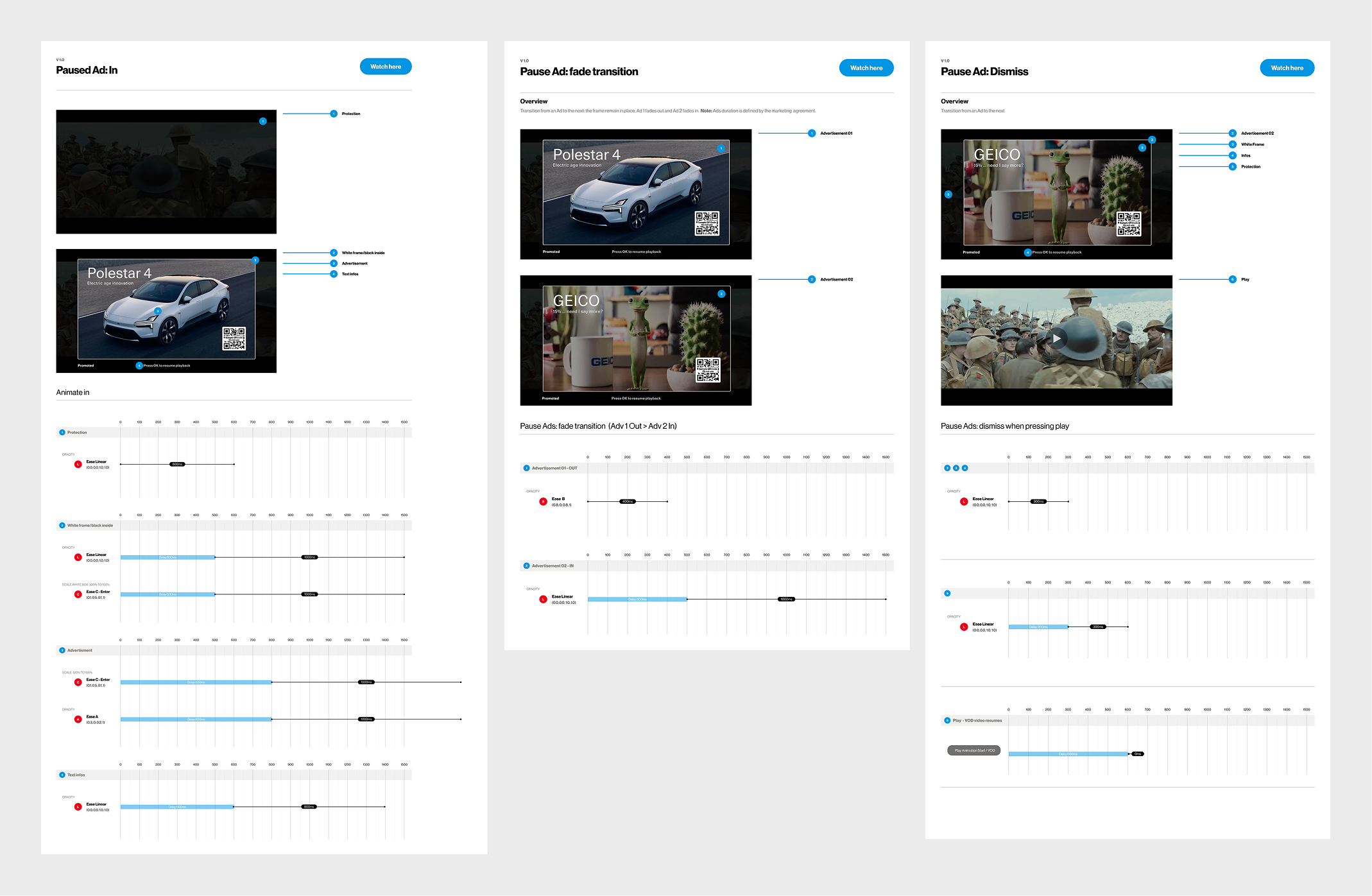Click badge 4 beside Text infos legend

[x=334, y=274]
